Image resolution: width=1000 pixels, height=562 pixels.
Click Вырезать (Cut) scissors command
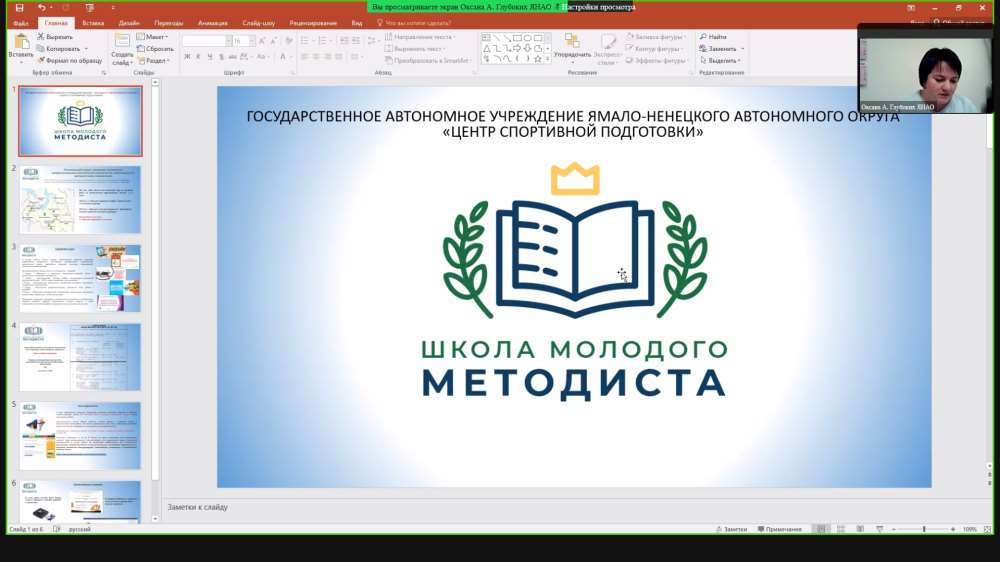55,37
